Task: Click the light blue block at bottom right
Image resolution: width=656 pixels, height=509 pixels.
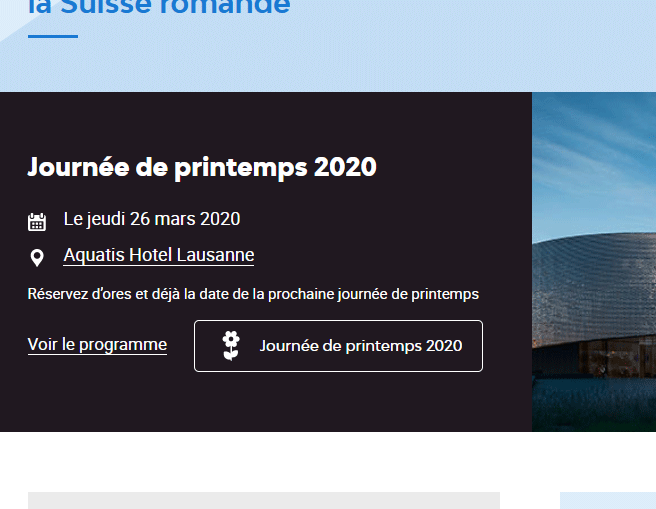Action: pos(607,500)
